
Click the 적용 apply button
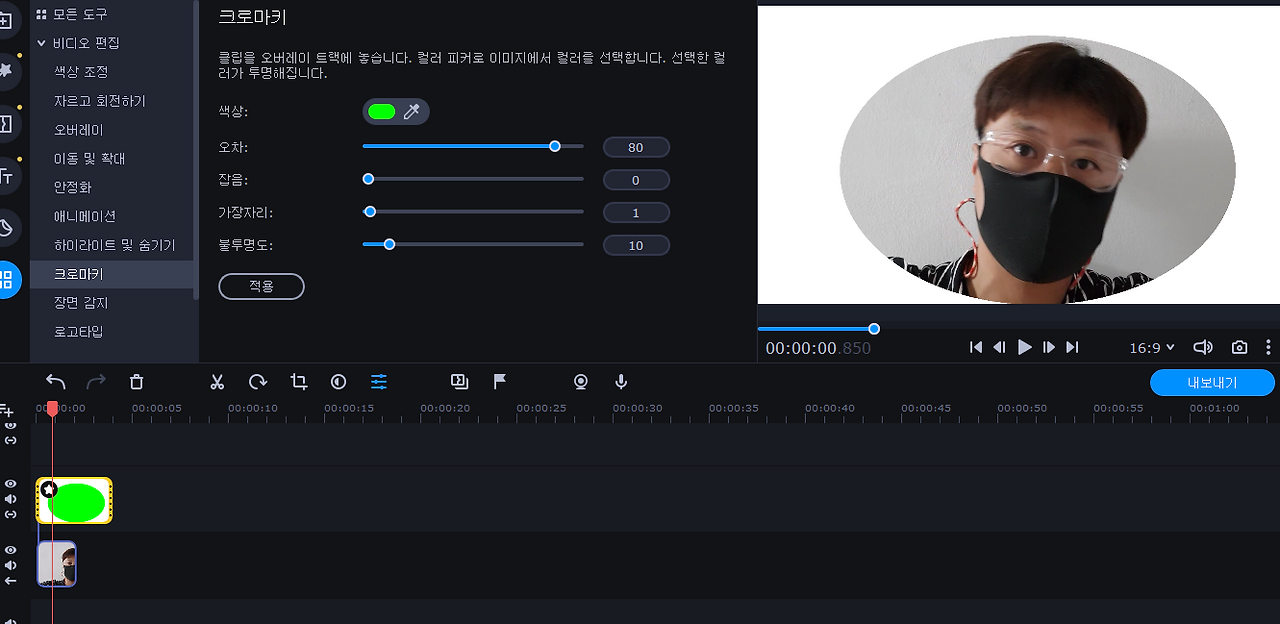(261, 286)
